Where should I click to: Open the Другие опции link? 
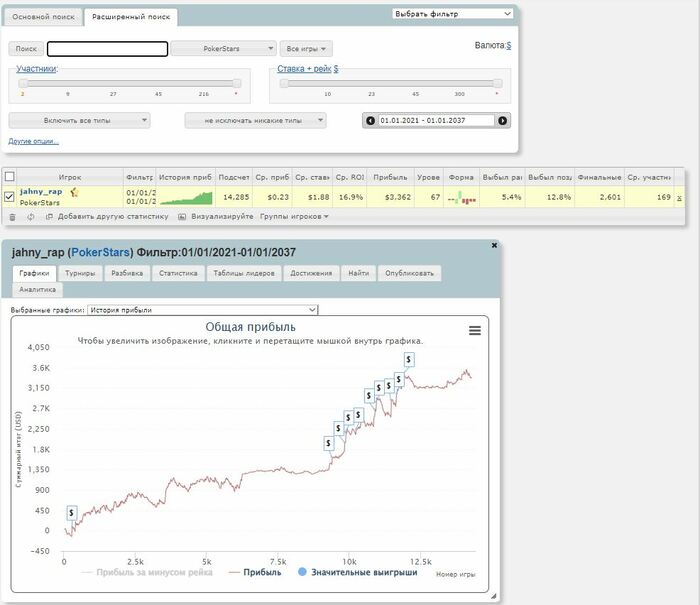point(33,142)
